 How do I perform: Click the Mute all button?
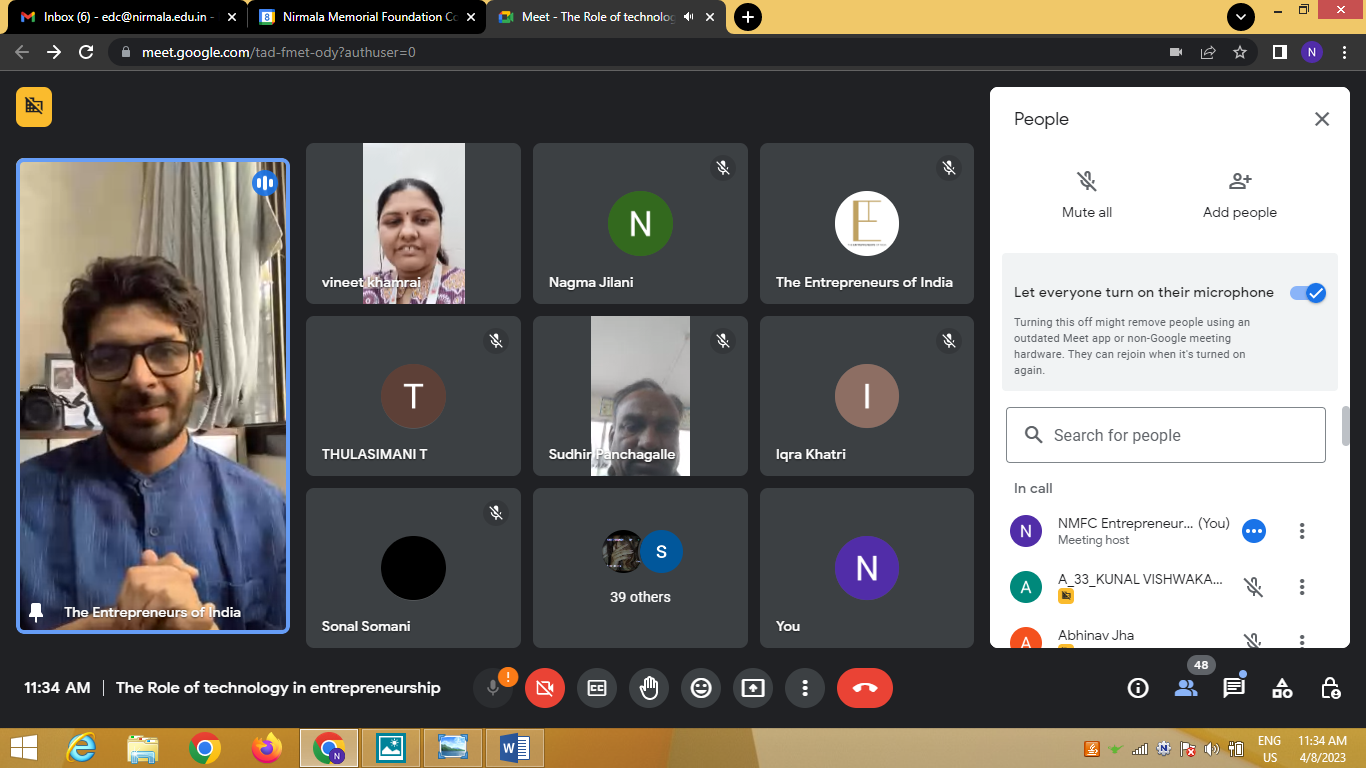tap(1087, 195)
